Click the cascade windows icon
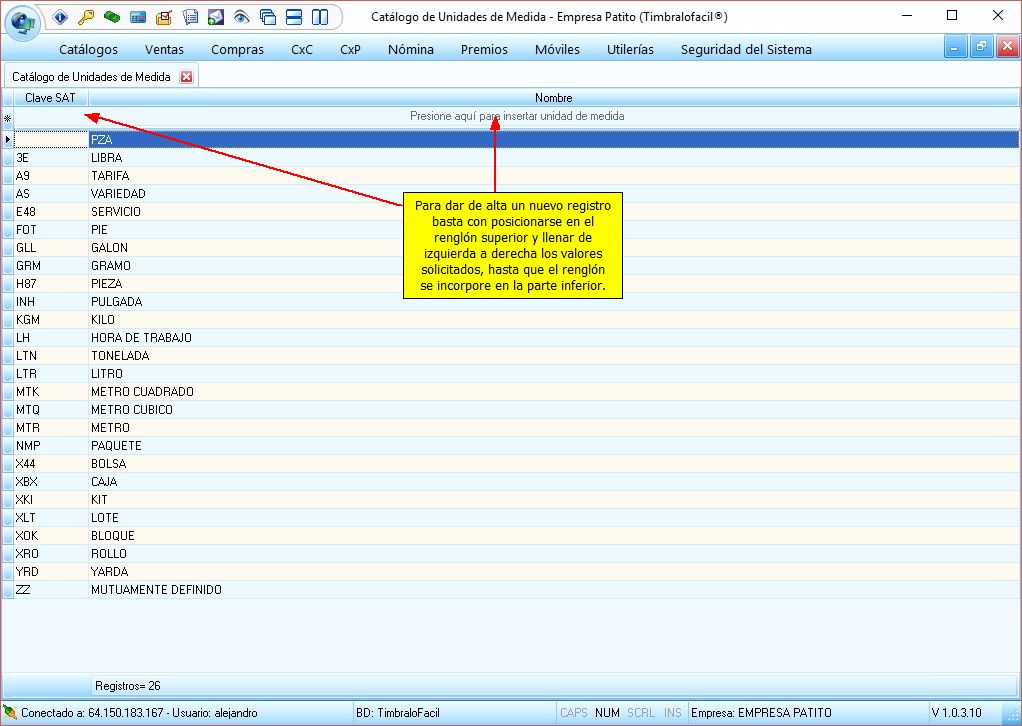This screenshot has width=1022, height=726. tap(268, 17)
